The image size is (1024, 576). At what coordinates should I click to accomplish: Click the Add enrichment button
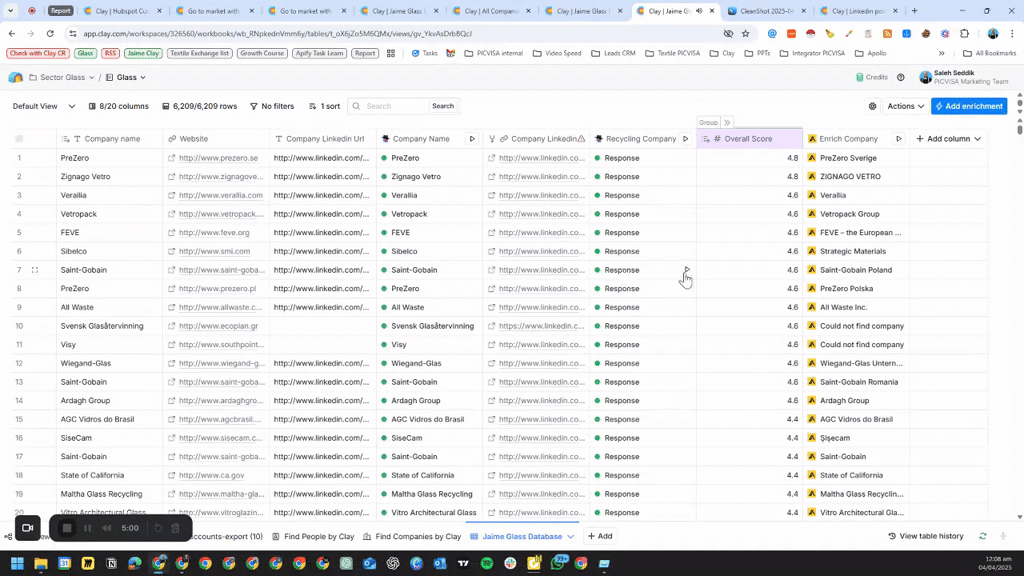tap(969, 106)
